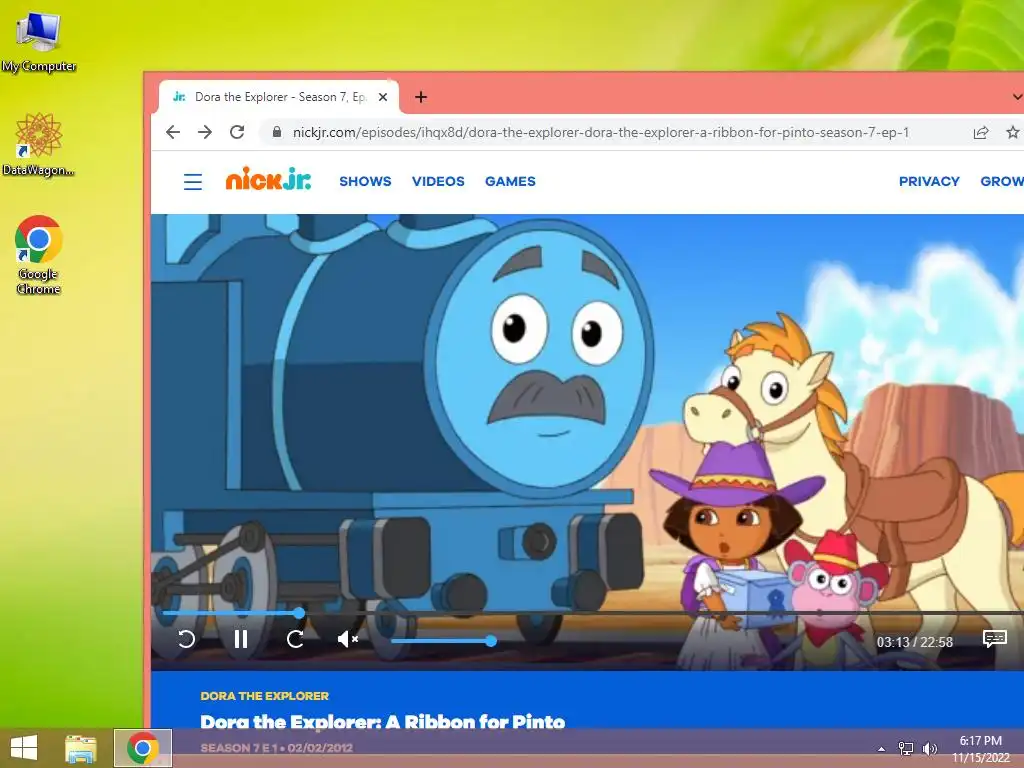
Task: Click the browser forward arrow
Action: click(205, 133)
